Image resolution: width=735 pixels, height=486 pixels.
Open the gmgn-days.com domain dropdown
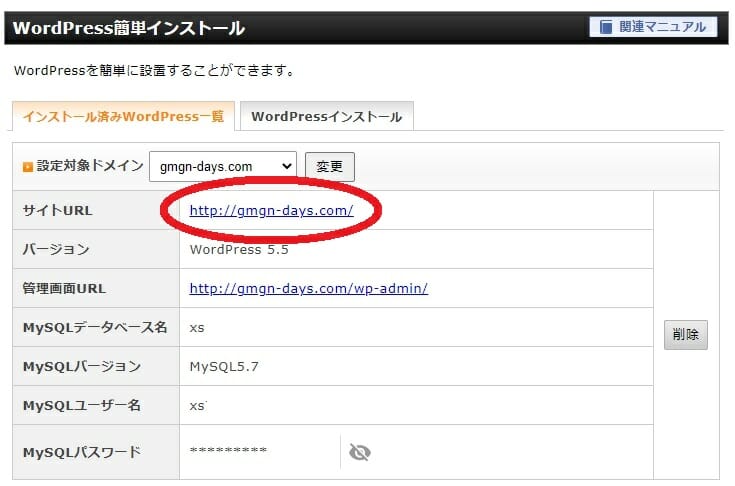(223, 166)
